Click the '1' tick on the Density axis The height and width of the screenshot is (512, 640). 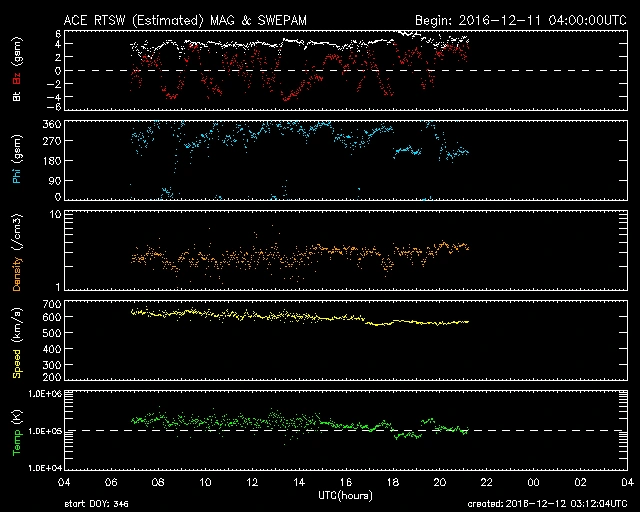(x=58, y=287)
